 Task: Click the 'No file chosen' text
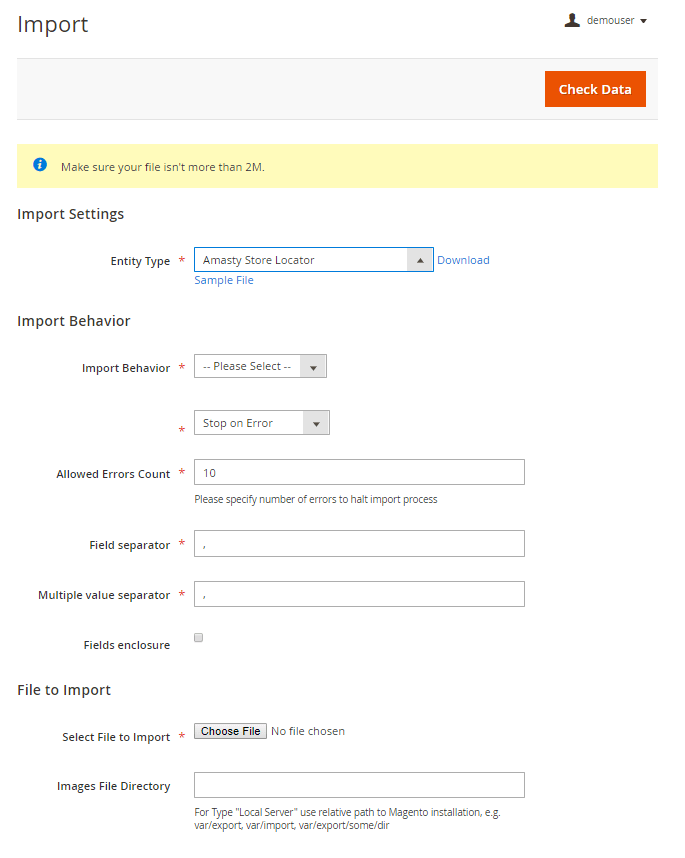point(308,731)
